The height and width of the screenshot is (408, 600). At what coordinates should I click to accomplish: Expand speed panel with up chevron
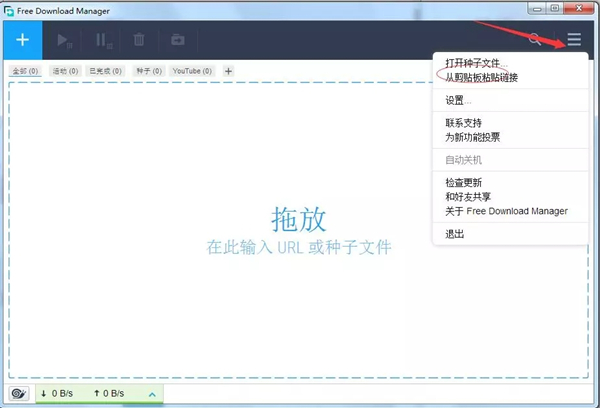click(x=152, y=394)
